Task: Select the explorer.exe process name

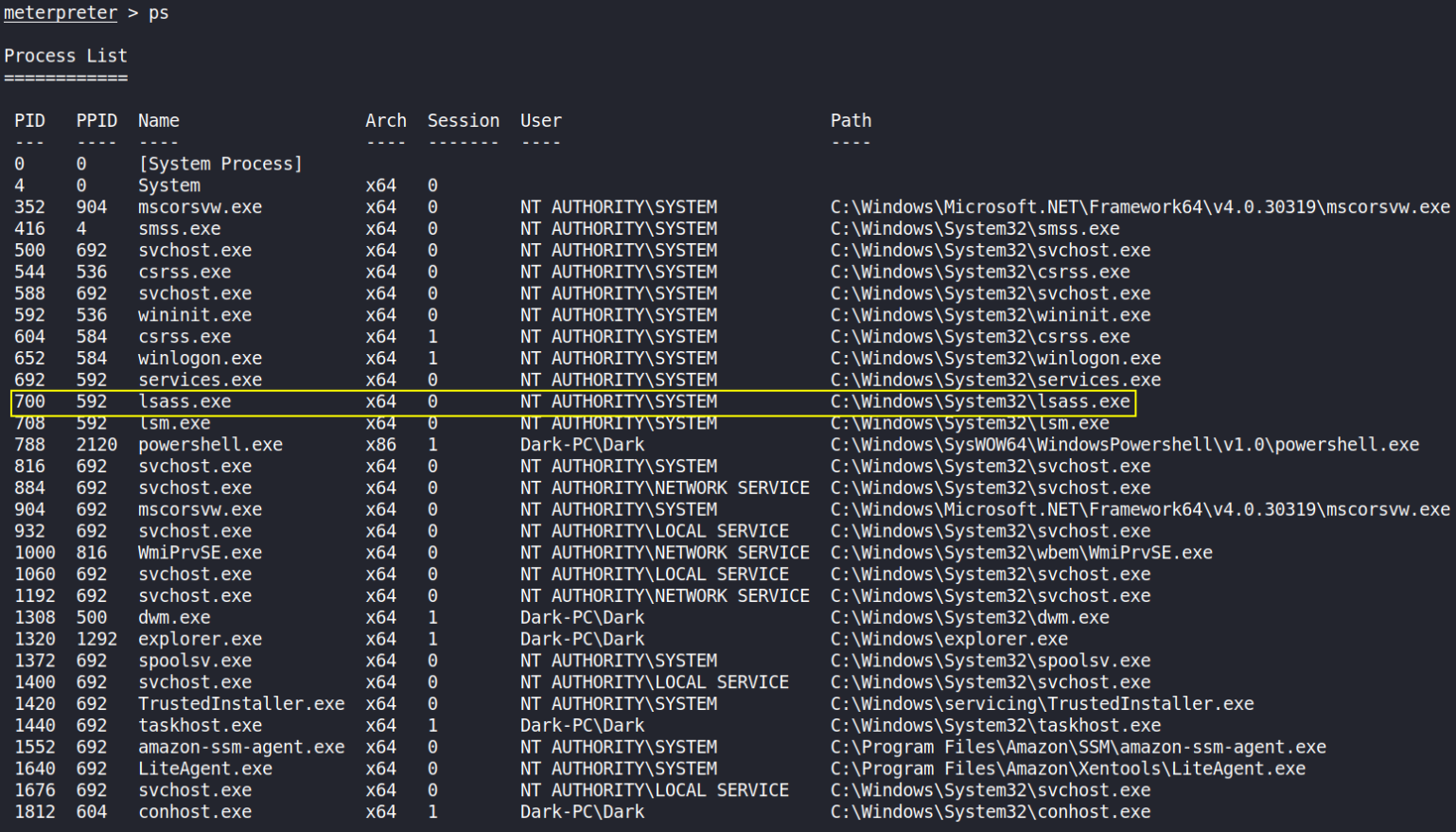Action: click(200, 639)
